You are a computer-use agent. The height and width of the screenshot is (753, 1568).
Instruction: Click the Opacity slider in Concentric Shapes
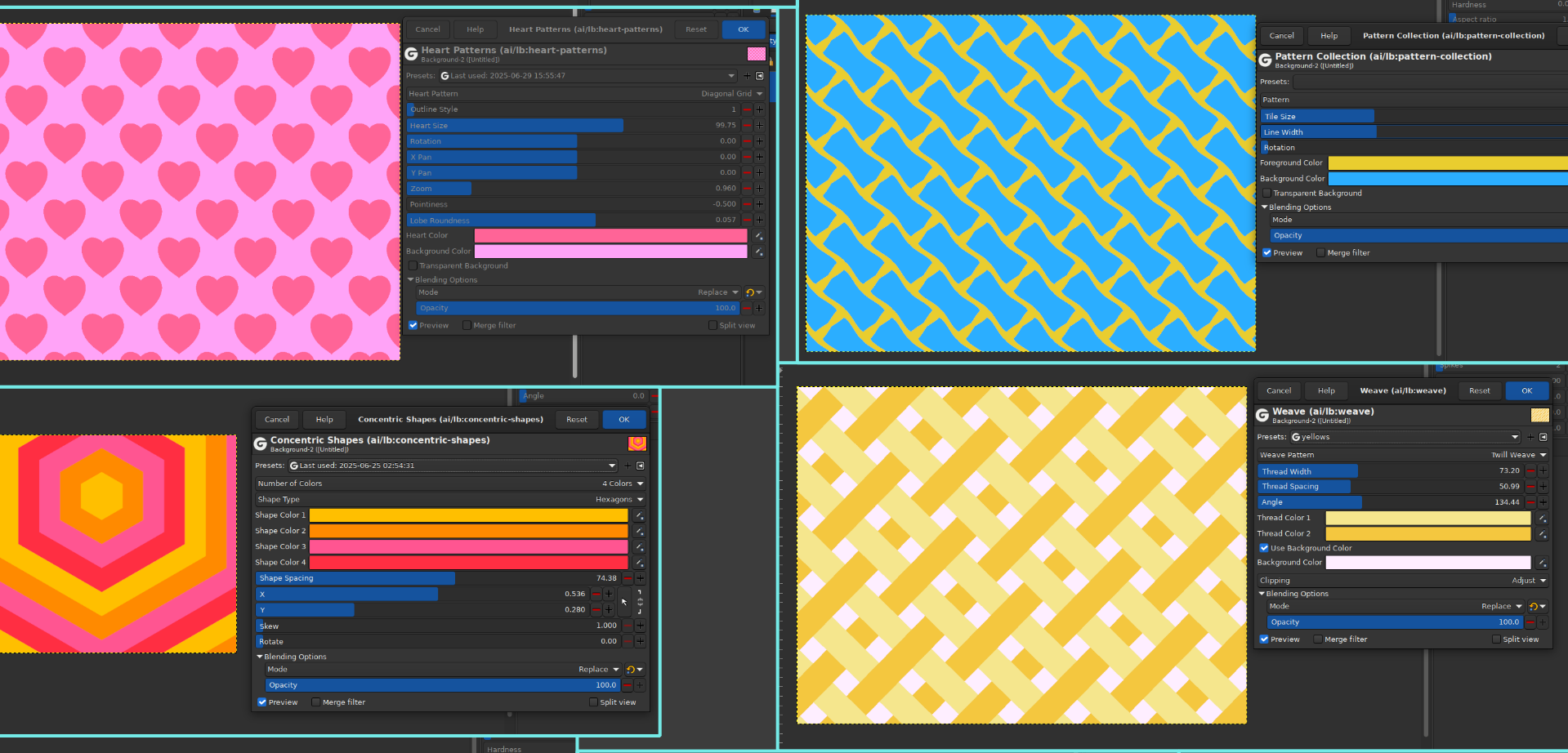pyautogui.click(x=443, y=685)
